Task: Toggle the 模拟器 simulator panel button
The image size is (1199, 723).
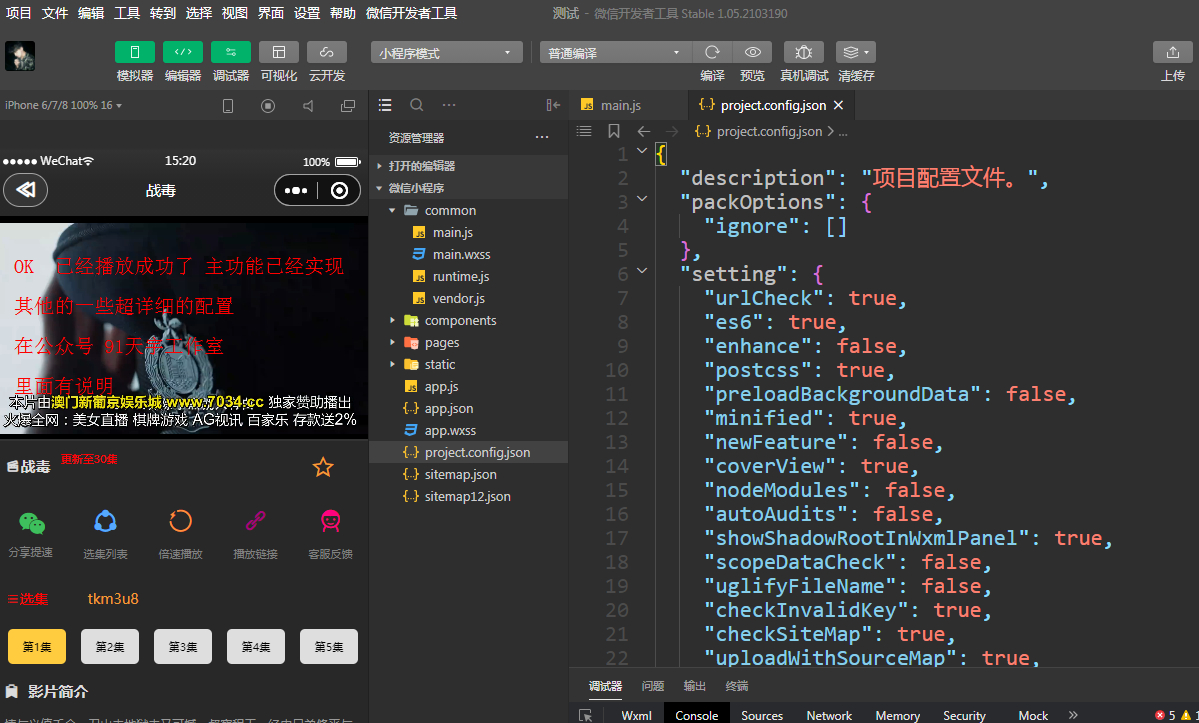Action: [x=135, y=52]
